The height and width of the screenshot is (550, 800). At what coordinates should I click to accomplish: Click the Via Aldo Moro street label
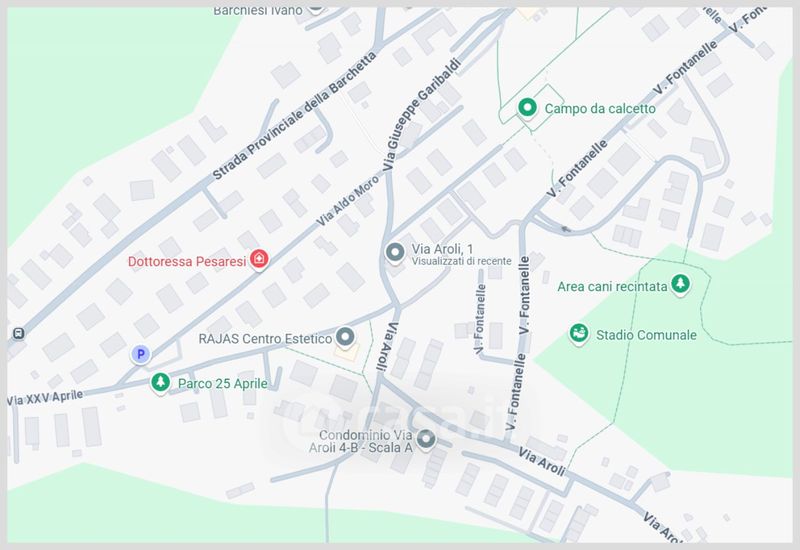point(347,201)
